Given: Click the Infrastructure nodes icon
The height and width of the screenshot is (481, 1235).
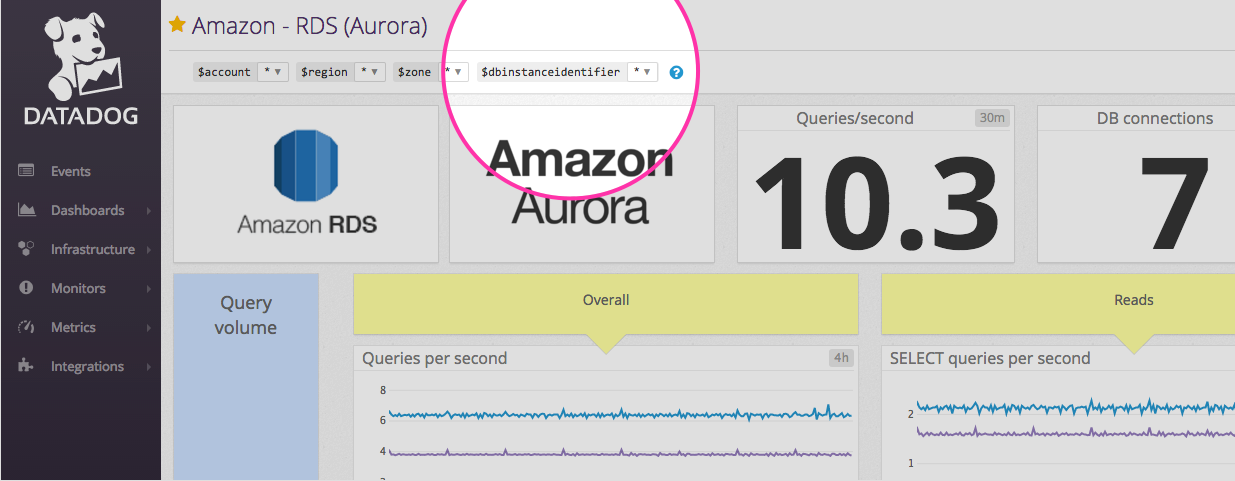Looking at the screenshot, I should click(27, 249).
